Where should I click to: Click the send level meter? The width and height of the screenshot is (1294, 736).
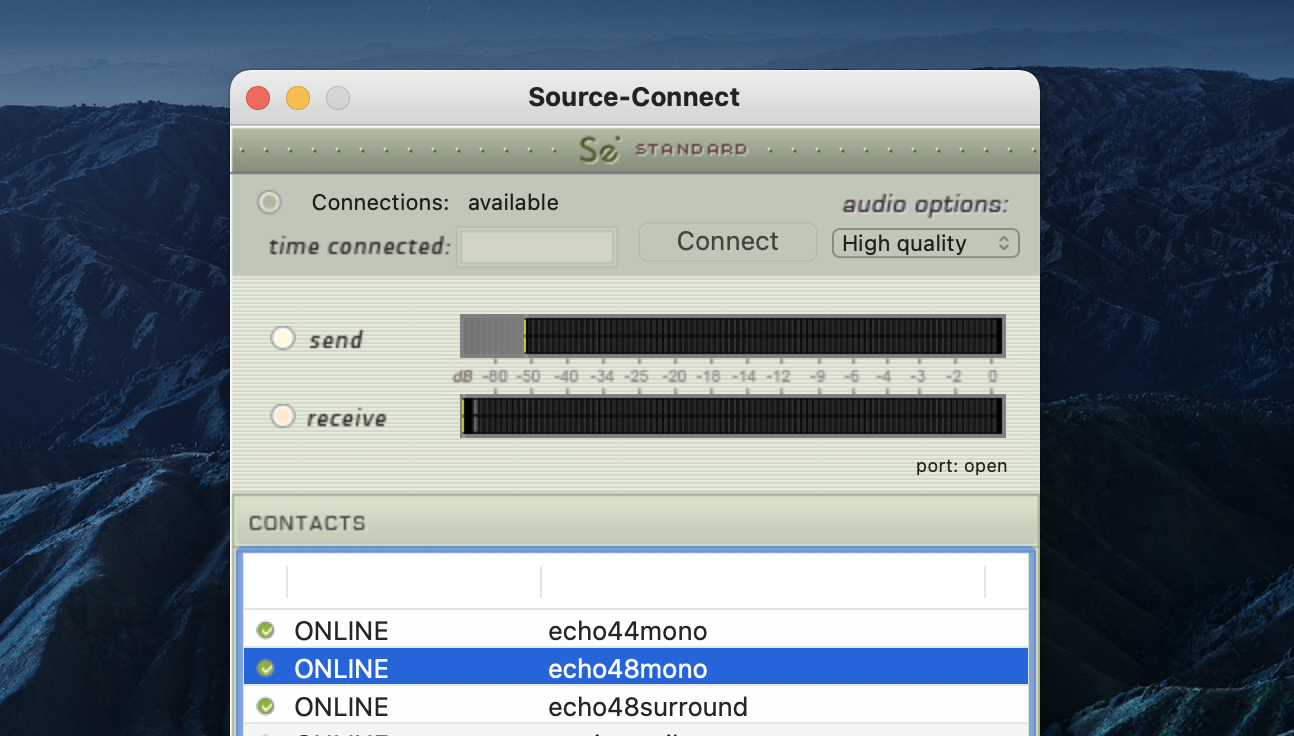click(732, 336)
